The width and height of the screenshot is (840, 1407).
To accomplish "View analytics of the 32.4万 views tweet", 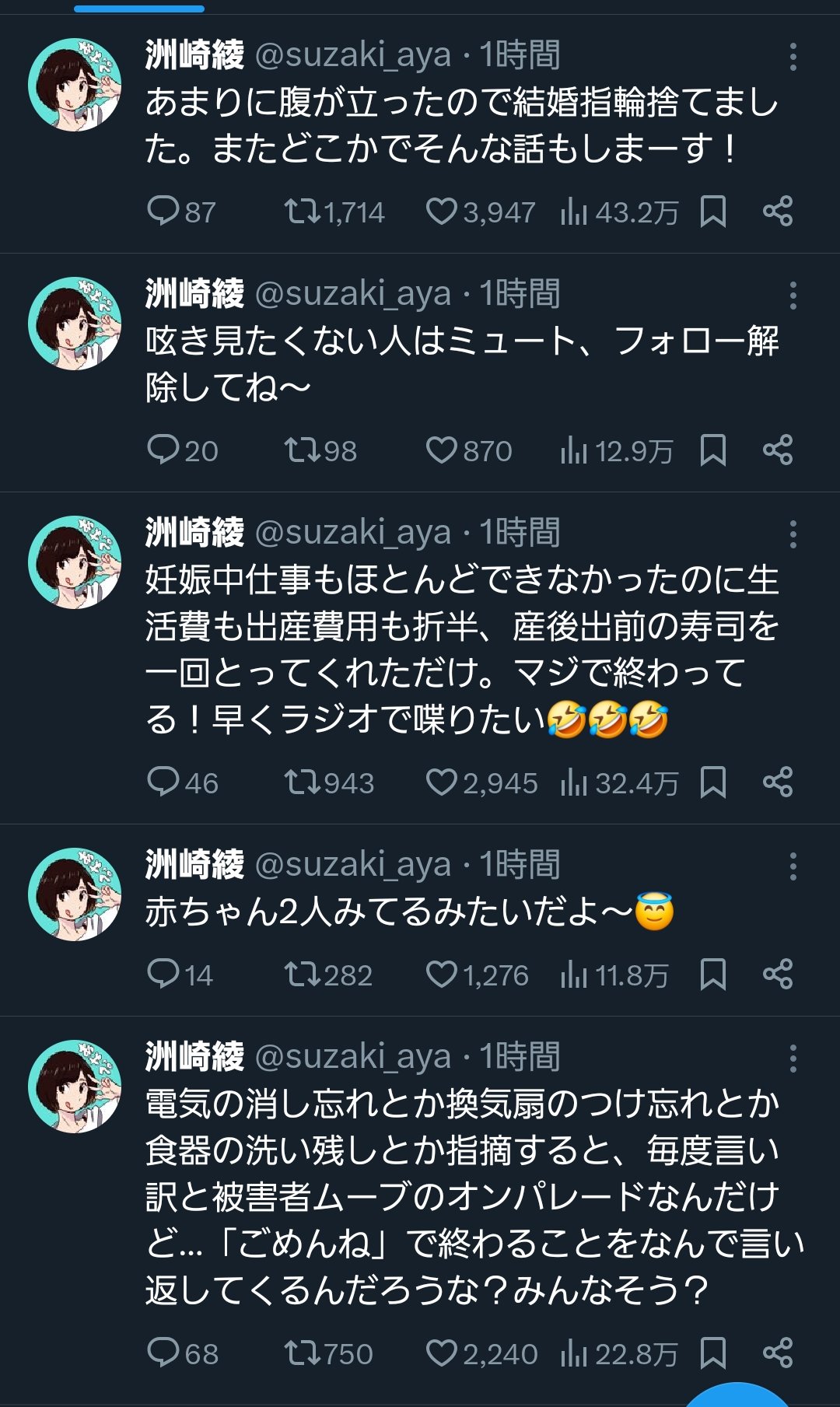I will pyautogui.click(x=574, y=782).
